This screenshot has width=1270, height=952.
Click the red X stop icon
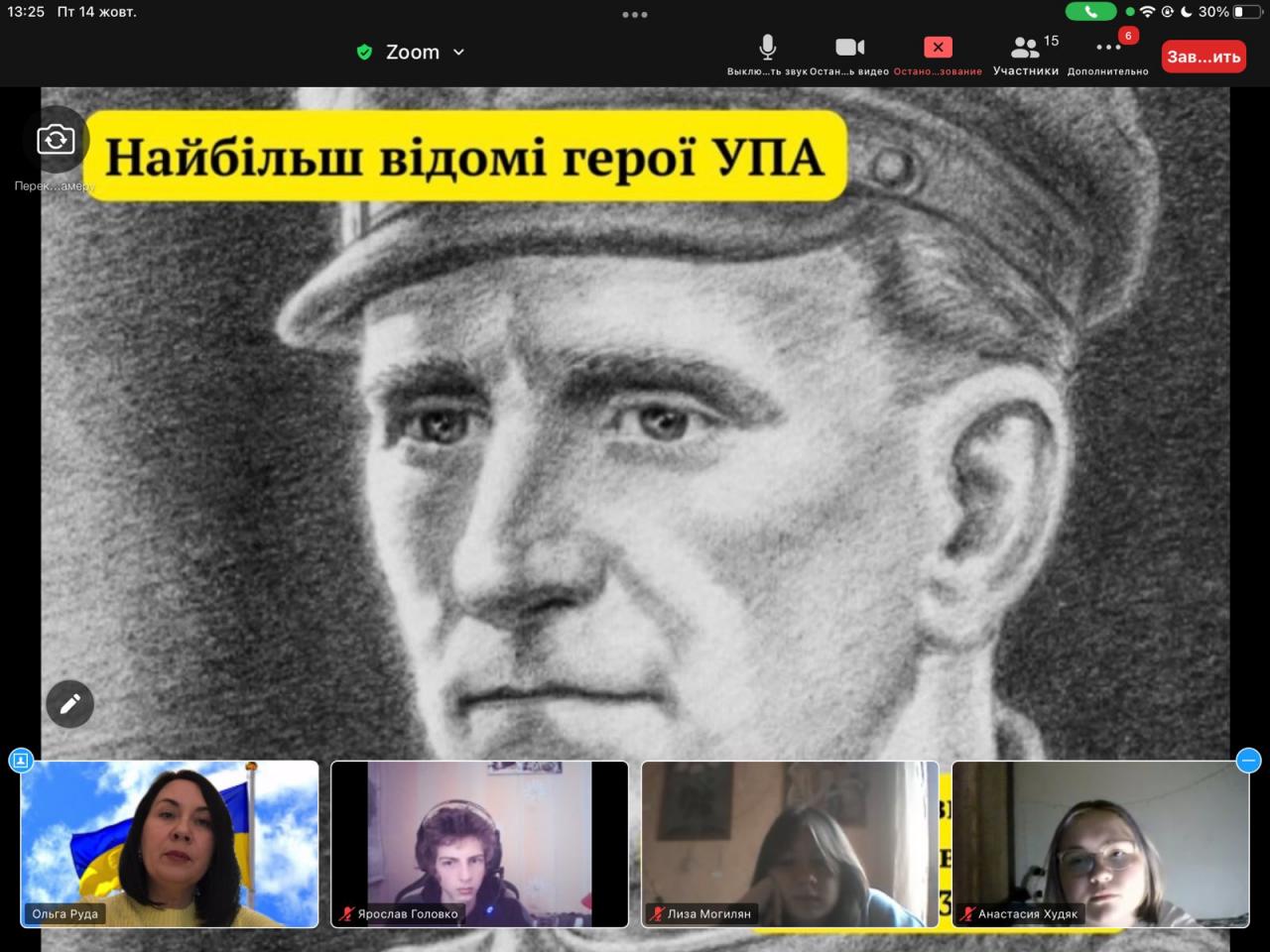click(938, 48)
